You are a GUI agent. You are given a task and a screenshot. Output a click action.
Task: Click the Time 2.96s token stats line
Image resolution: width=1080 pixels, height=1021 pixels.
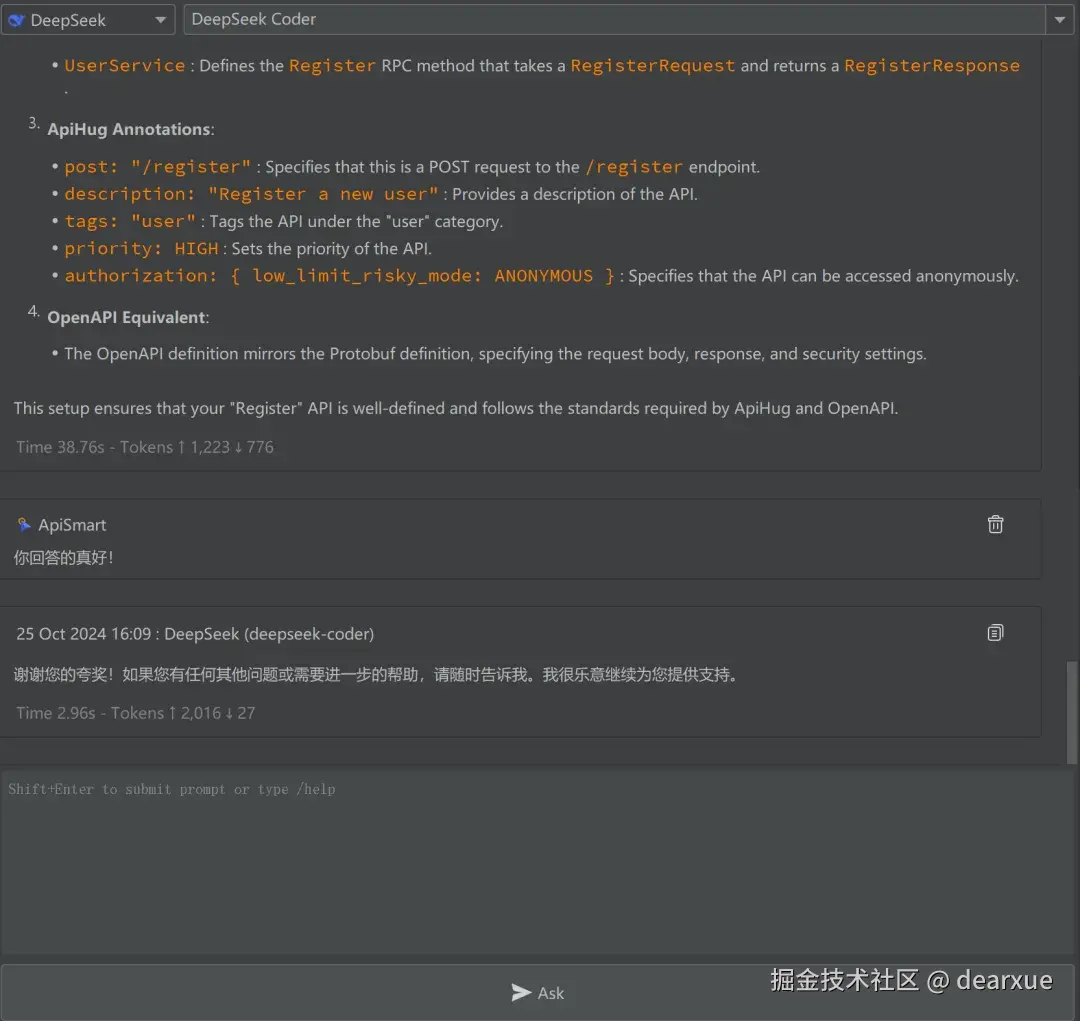click(x=136, y=713)
